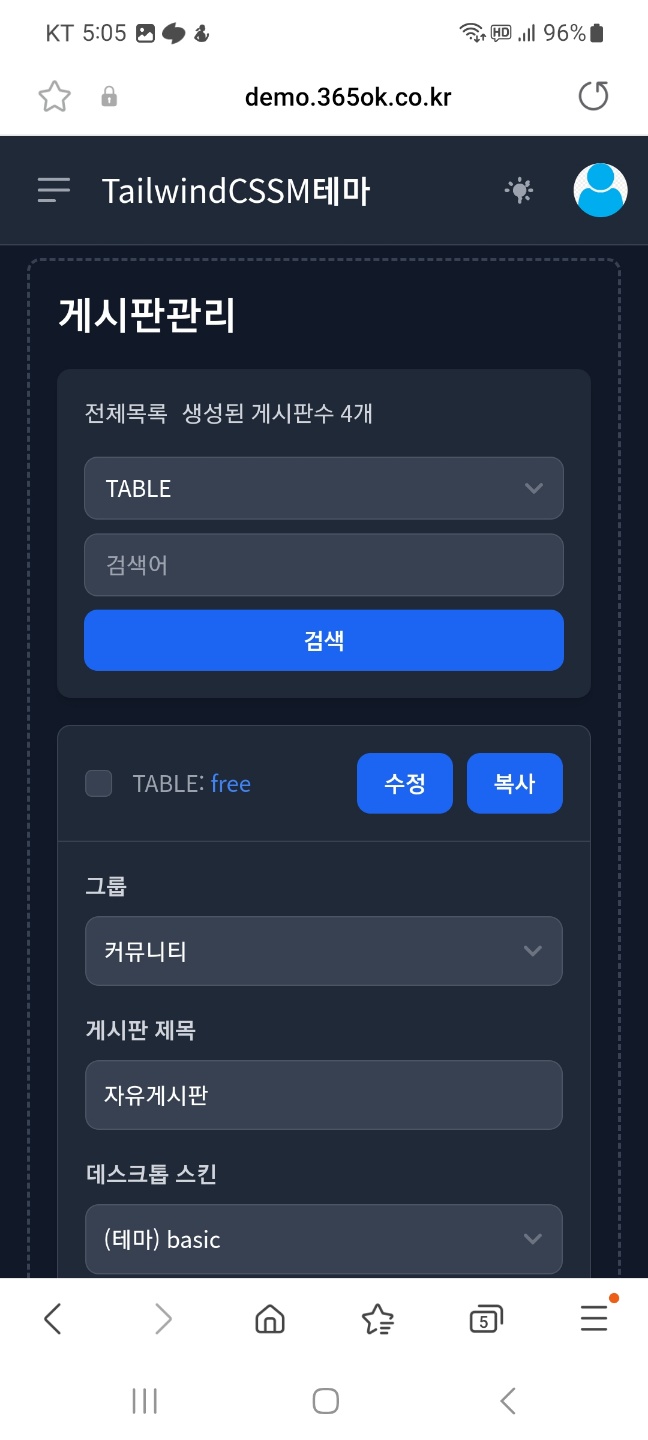Image resolution: width=648 pixels, height=1440 pixels.
Task: Open the browser home page
Action: pyautogui.click(x=270, y=1320)
